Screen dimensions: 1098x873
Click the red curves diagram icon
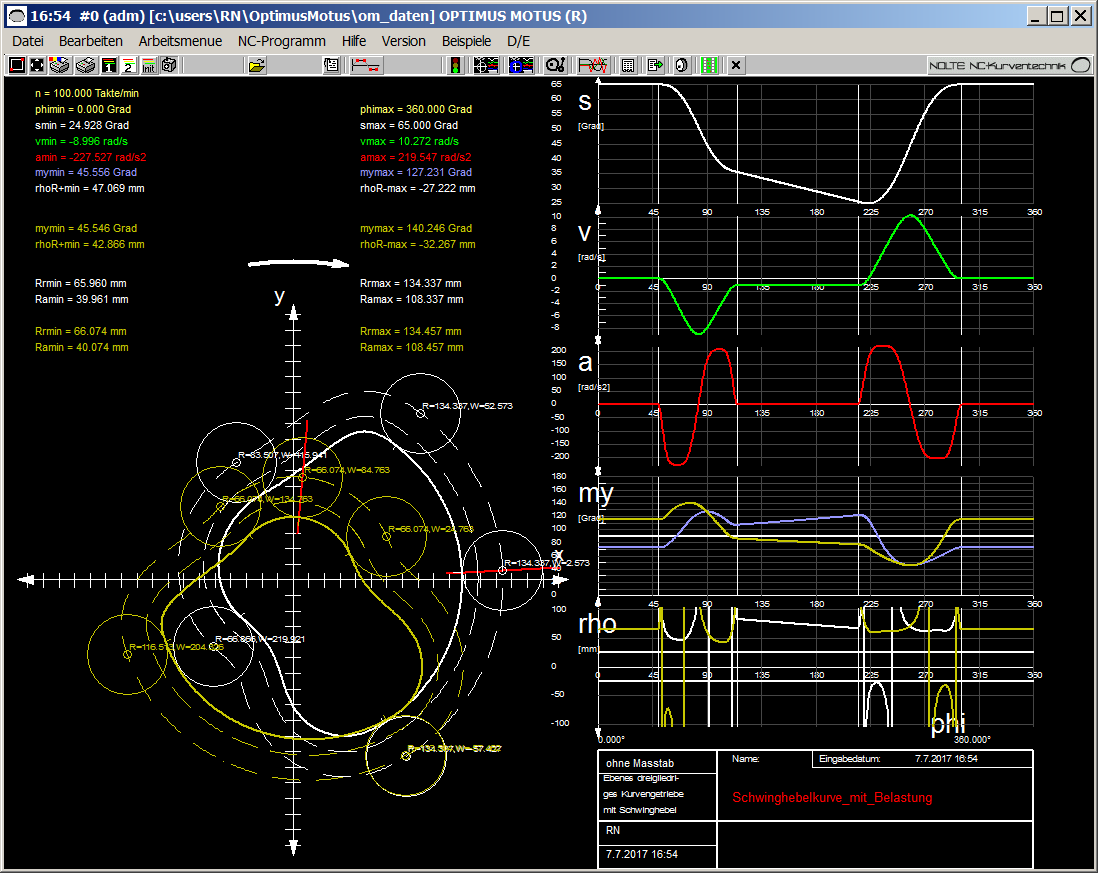593,65
